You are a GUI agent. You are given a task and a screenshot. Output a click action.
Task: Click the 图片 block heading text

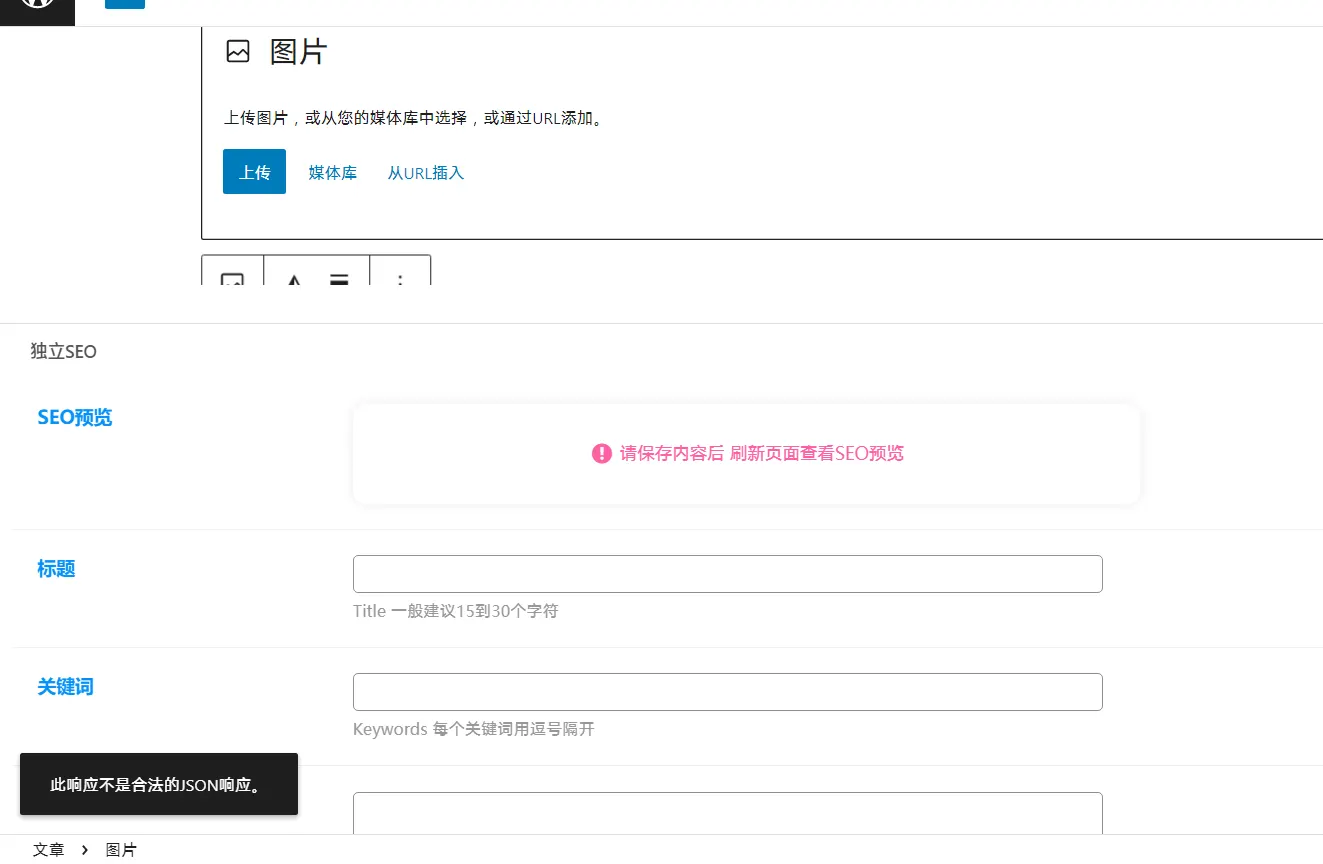point(298,52)
